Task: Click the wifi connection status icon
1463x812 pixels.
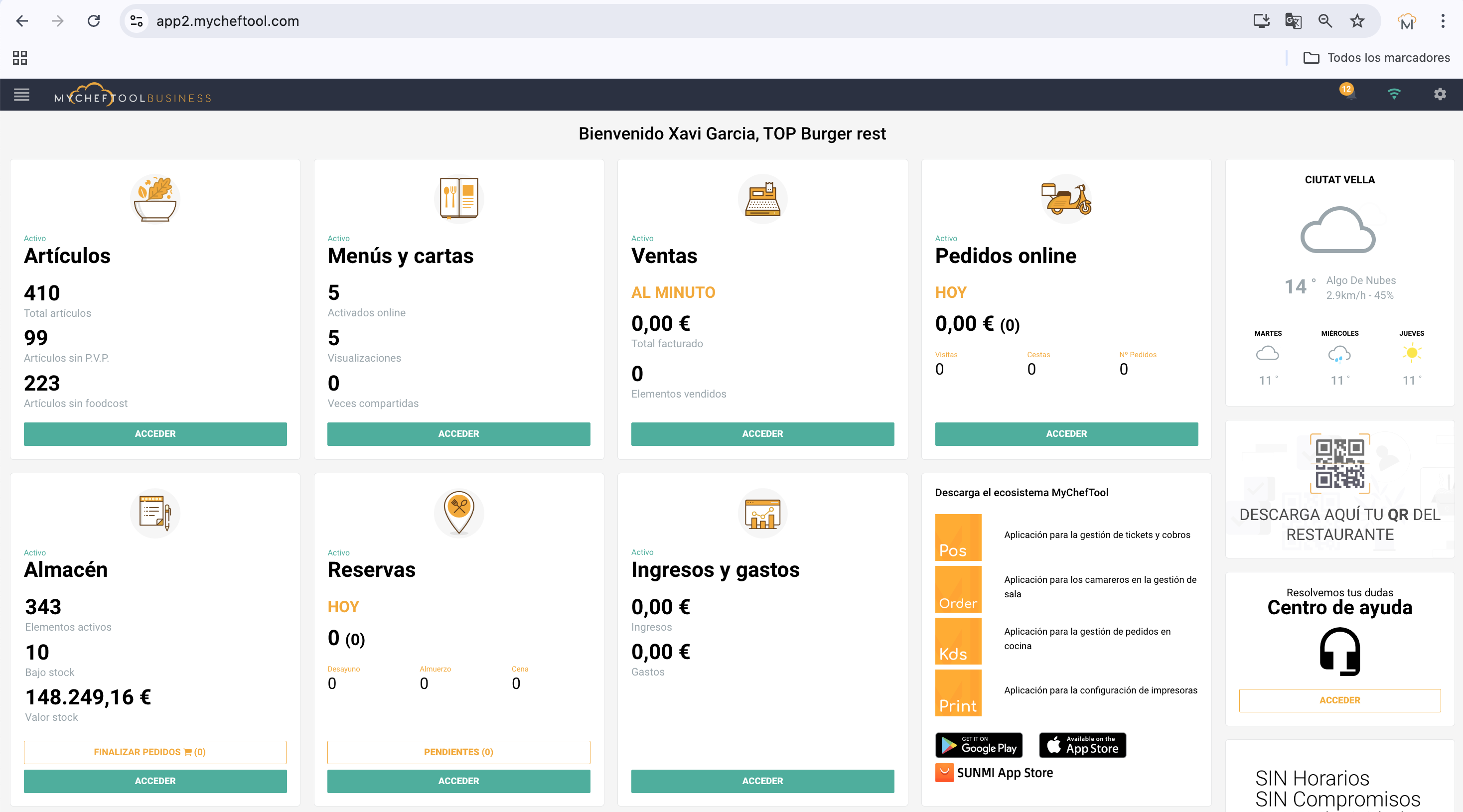Action: point(1394,94)
